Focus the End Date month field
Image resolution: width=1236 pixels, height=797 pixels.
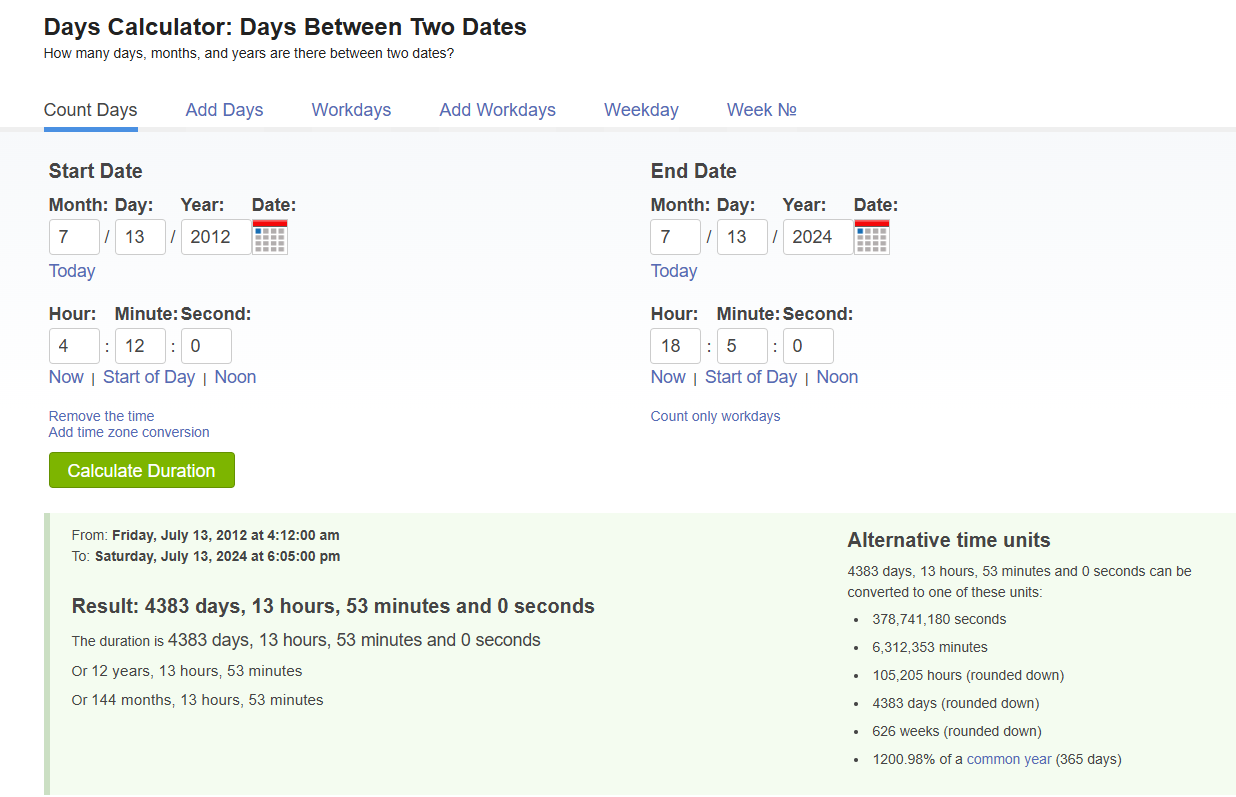[x=676, y=237]
